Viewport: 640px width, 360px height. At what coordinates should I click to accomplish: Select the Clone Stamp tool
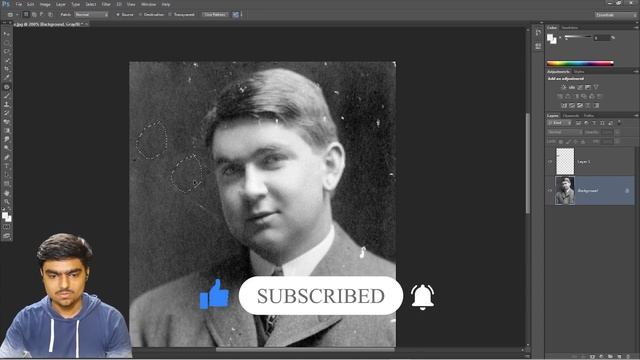[7, 104]
